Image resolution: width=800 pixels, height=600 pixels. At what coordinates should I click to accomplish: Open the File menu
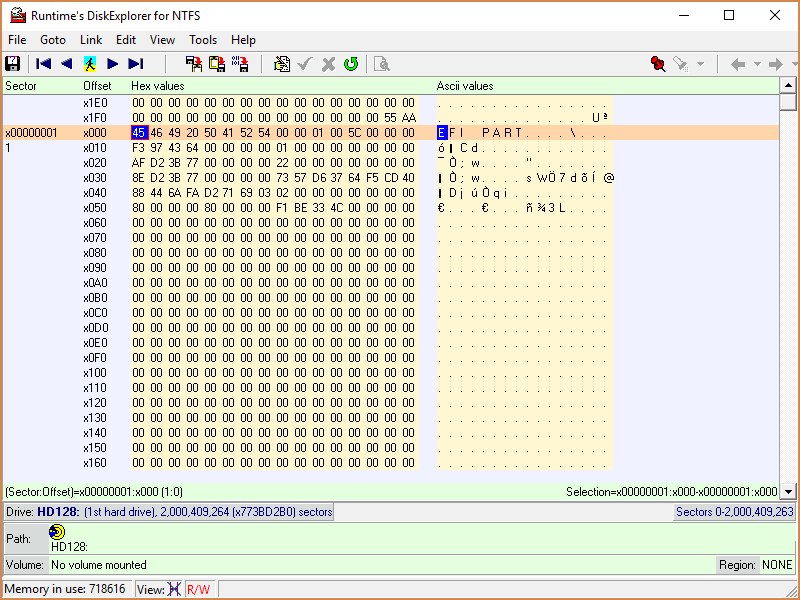(17, 40)
